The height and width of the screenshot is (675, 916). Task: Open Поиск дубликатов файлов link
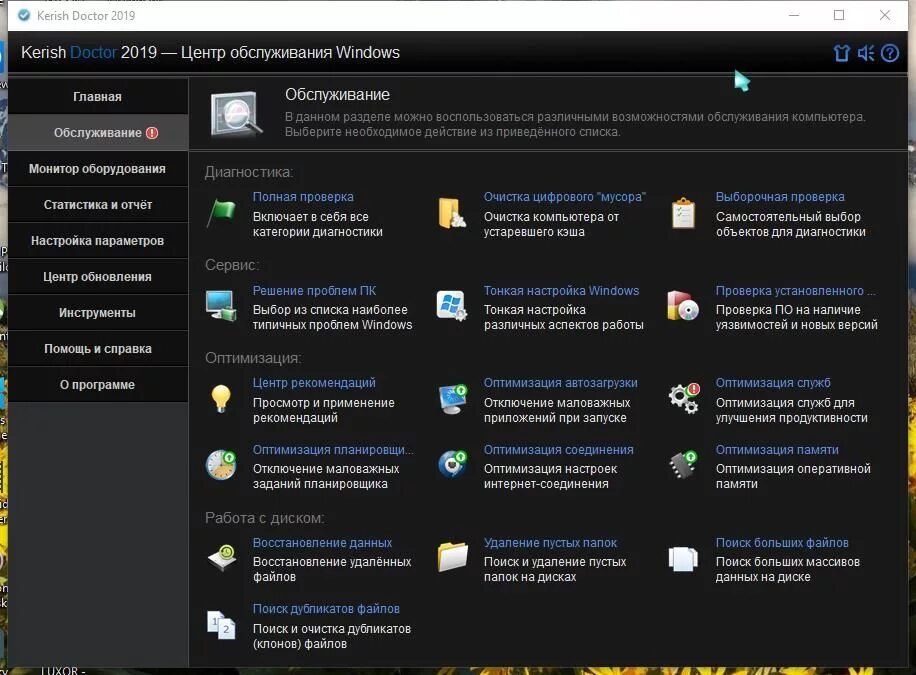coord(326,609)
